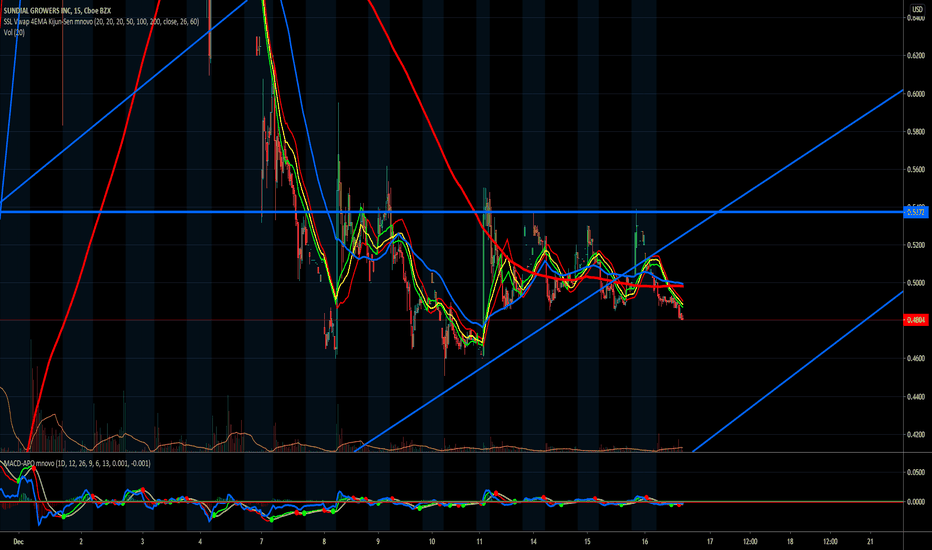Click date 9 on the time axis
The height and width of the screenshot is (550, 932).
tap(378, 542)
